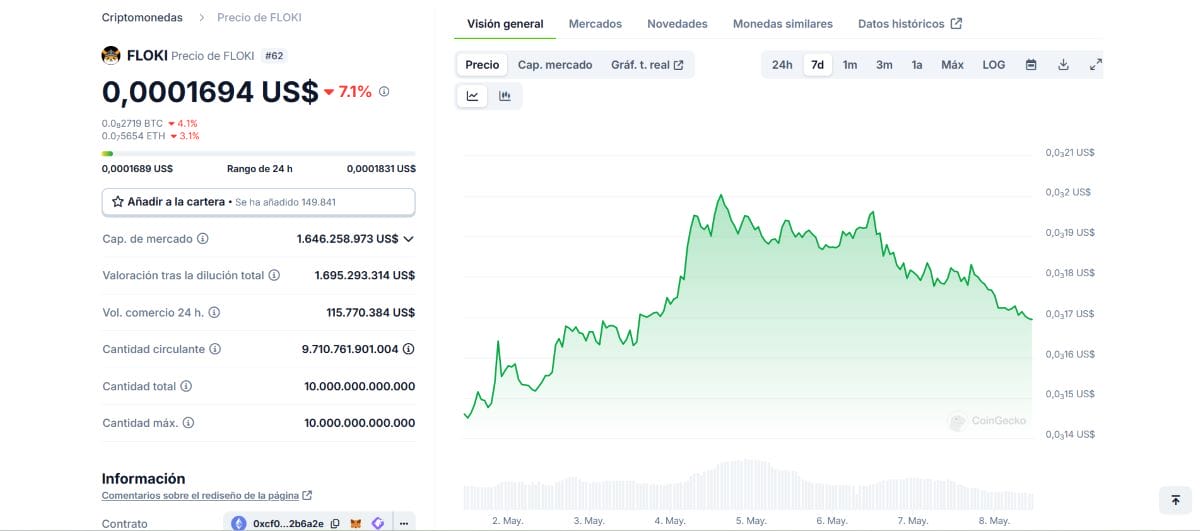Click the info icon beside 7.1% change
The height and width of the screenshot is (531, 1200).
coord(384,91)
